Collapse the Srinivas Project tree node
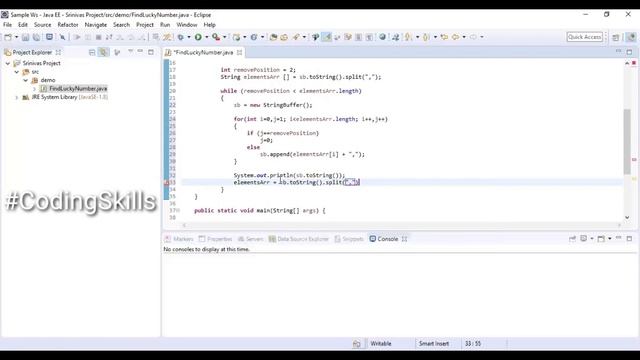Viewport: 640px width, 360px height. 8,63
